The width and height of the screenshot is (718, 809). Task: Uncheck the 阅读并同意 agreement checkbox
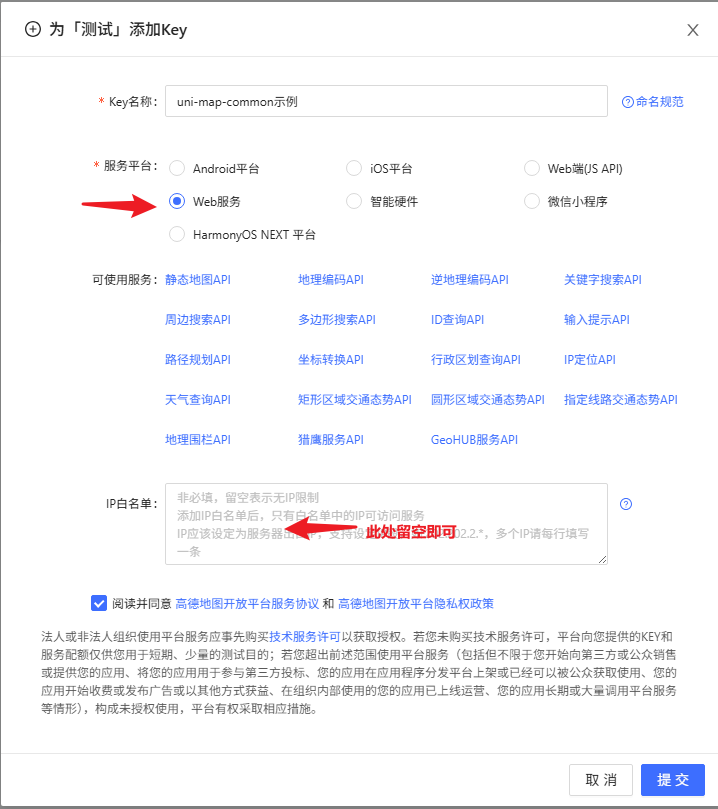coord(99,603)
